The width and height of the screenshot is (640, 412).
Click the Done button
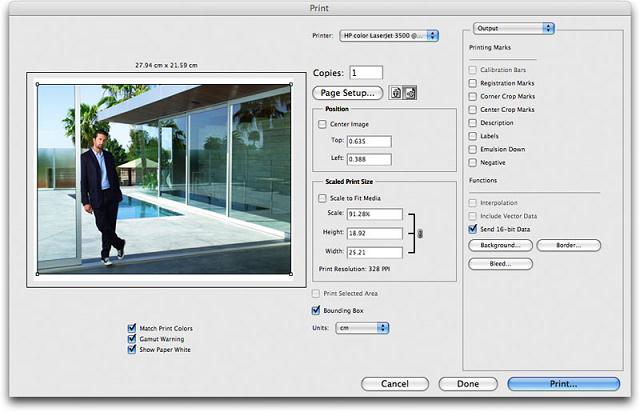point(468,384)
